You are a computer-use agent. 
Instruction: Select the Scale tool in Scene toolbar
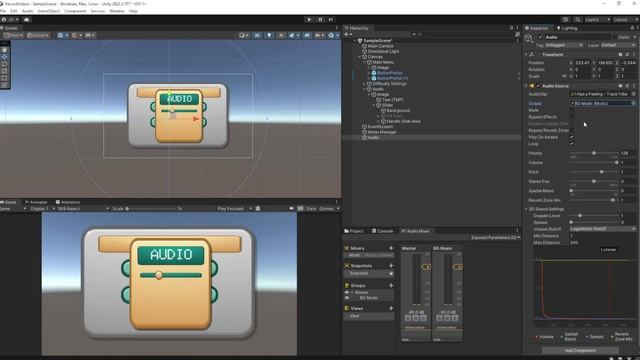(4, 71)
